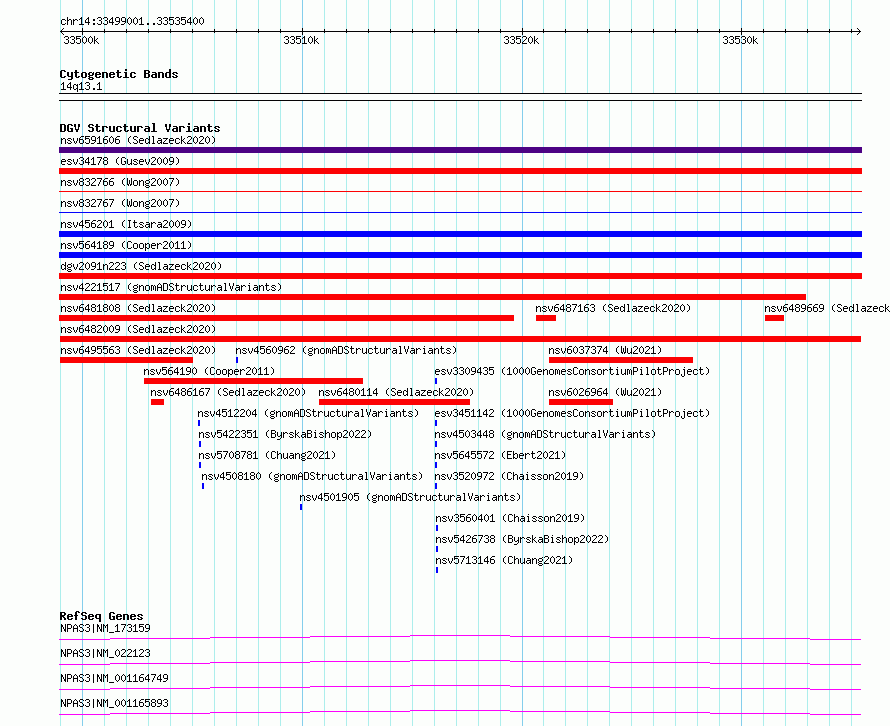This screenshot has height=726, width=890.
Task: Click the red bar under nsv6480114
Action: (394, 402)
